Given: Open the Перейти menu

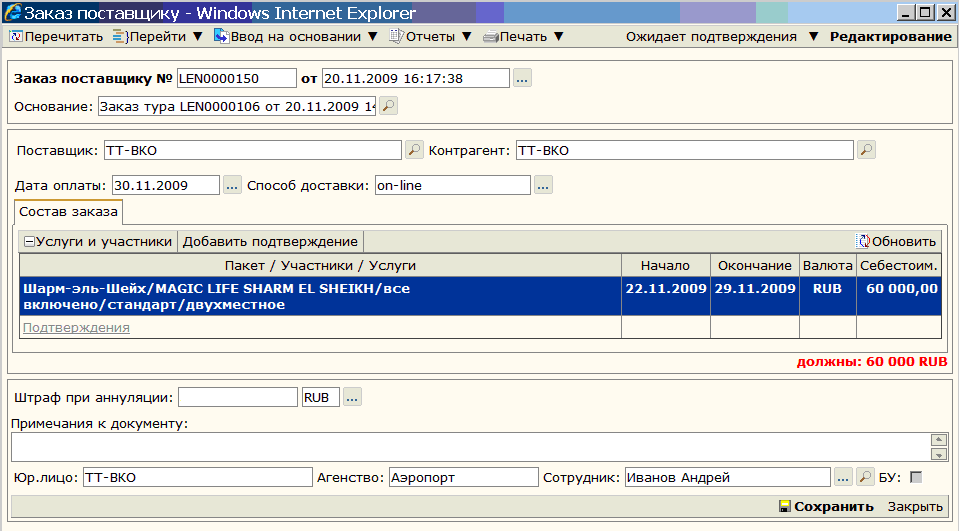Looking at the screenshot, I should point(157,37).
